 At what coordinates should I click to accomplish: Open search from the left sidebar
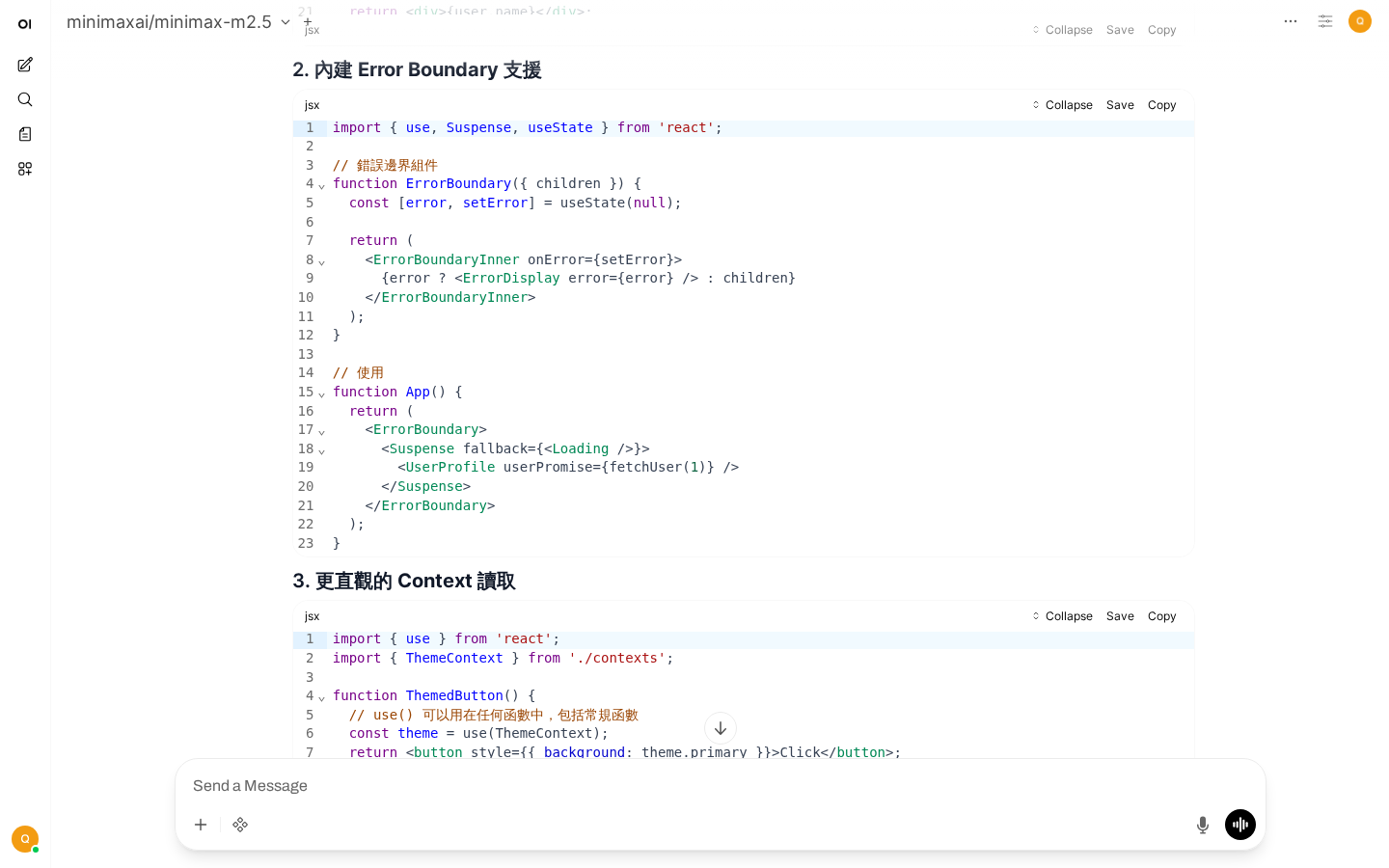25,99
